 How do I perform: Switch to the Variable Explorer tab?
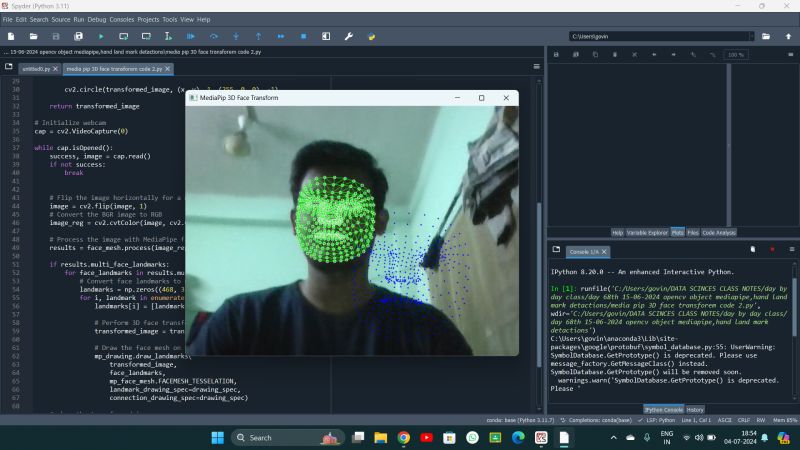(x=647, y=232)
